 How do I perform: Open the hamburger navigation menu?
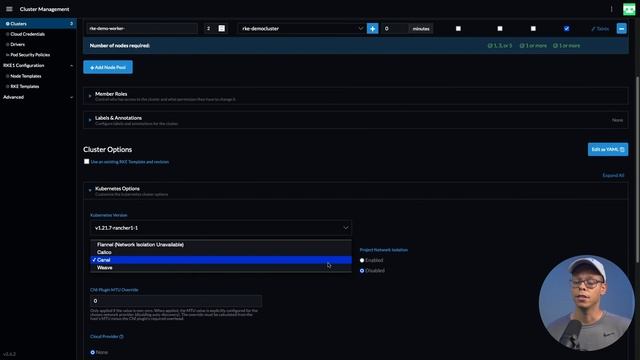click(9, 9)
